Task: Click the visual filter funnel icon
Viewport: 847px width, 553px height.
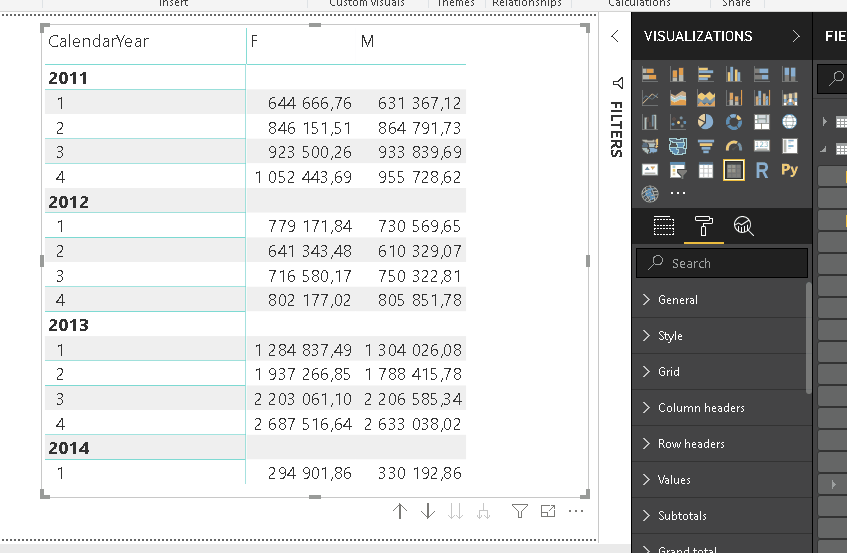Action: coord(520,511)
